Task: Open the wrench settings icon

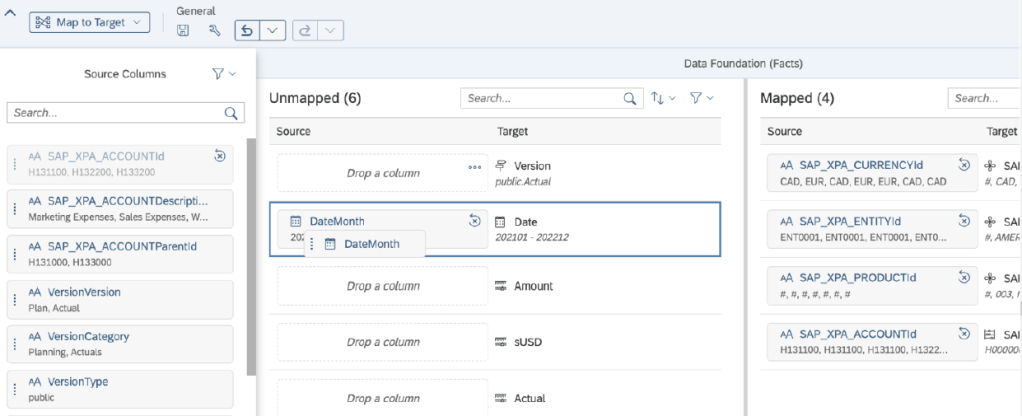Action: tap(214, 31)
